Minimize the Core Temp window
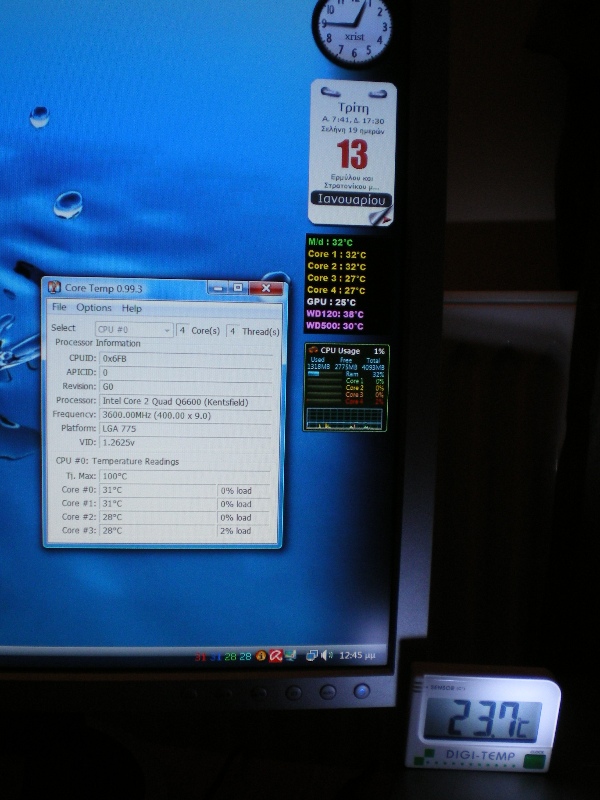 coord(218,288)
